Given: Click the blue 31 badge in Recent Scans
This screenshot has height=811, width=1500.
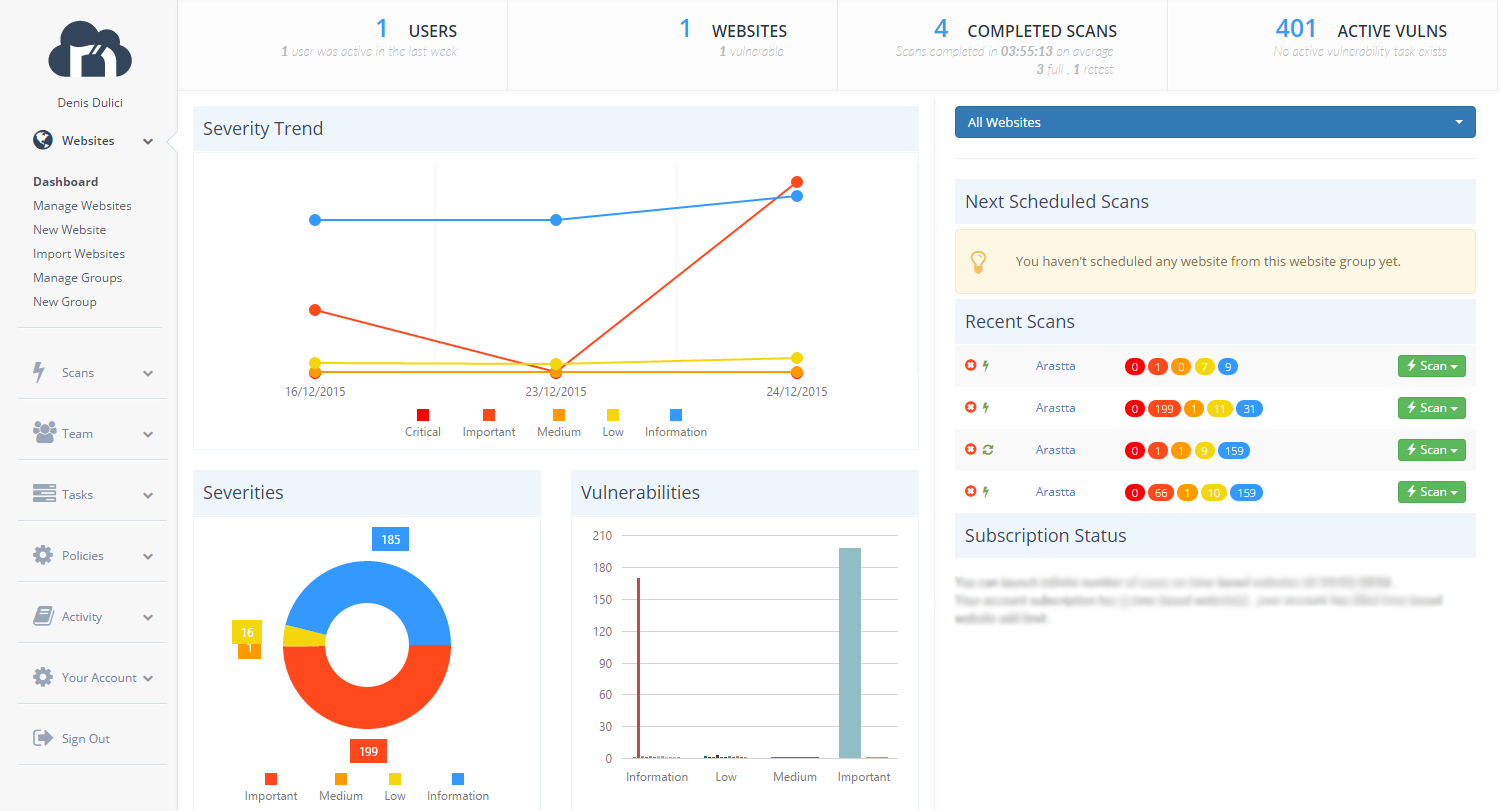Looking at the screenshot, I should pos(1248,408).
